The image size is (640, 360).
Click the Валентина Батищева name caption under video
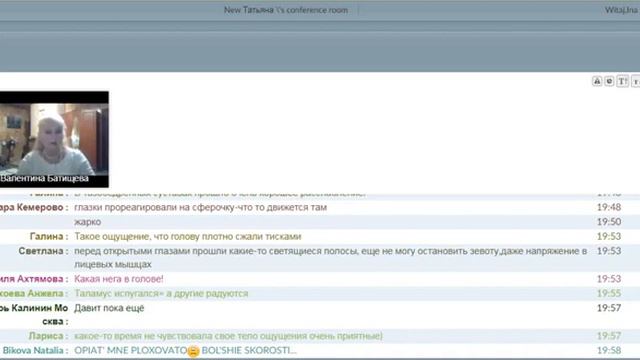pyautogui.click(x=44, y=178)
